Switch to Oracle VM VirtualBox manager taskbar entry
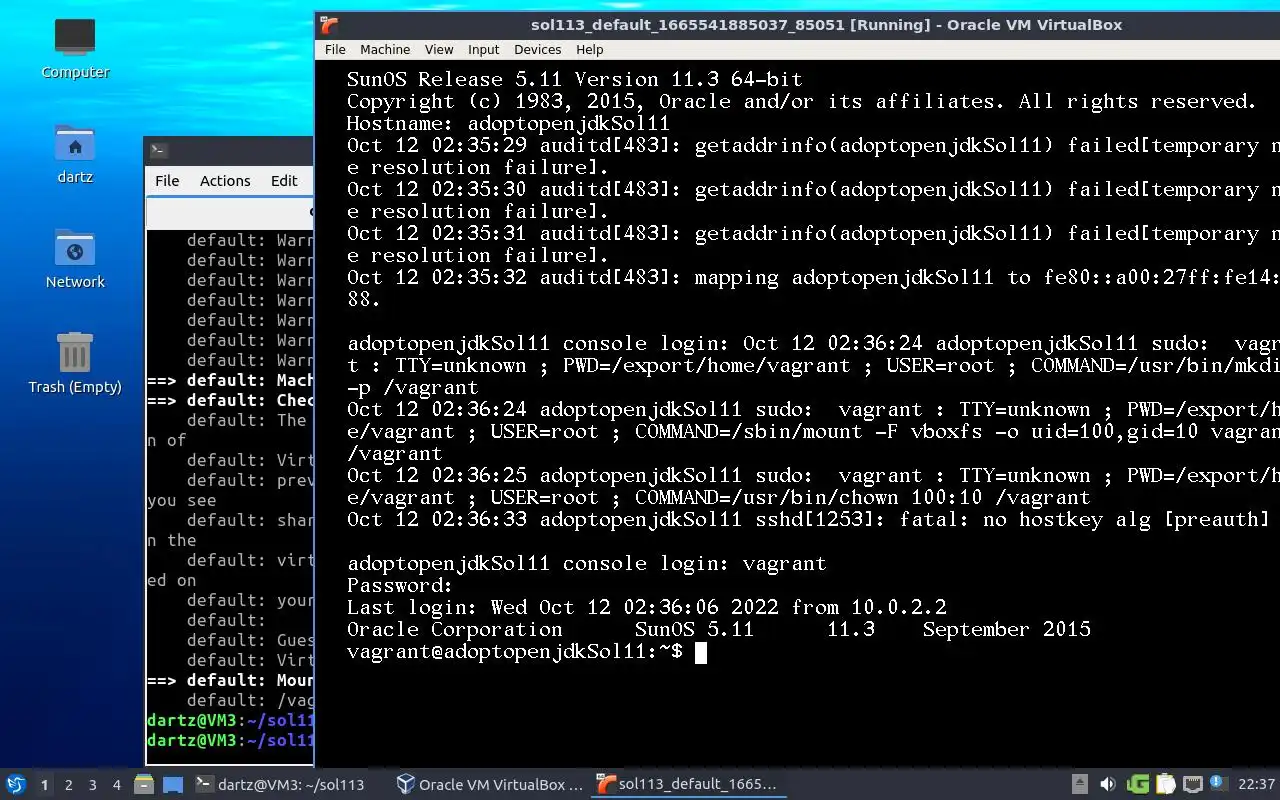The height and width of the screenshot is (800, 1280). [x=489, y=785]
